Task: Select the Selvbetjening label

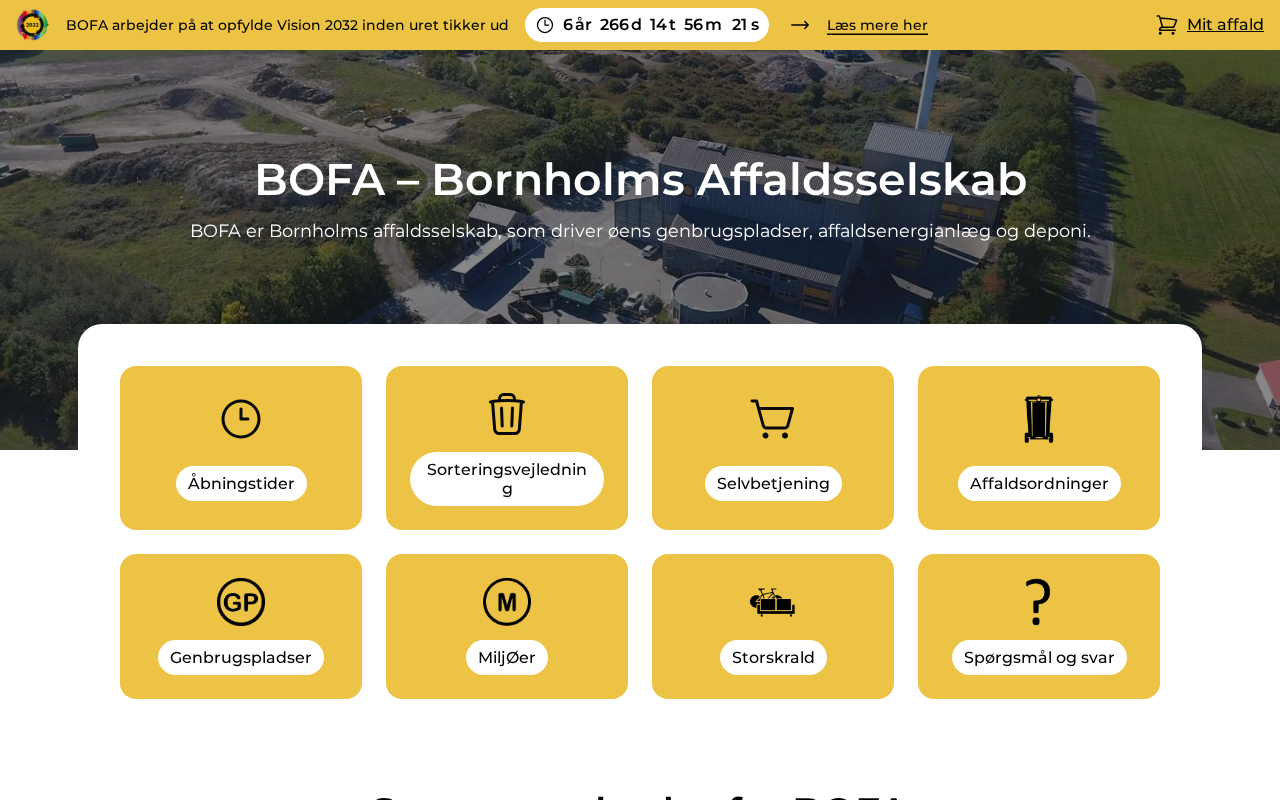Action: pyautogui.click(x=773, y=484)
